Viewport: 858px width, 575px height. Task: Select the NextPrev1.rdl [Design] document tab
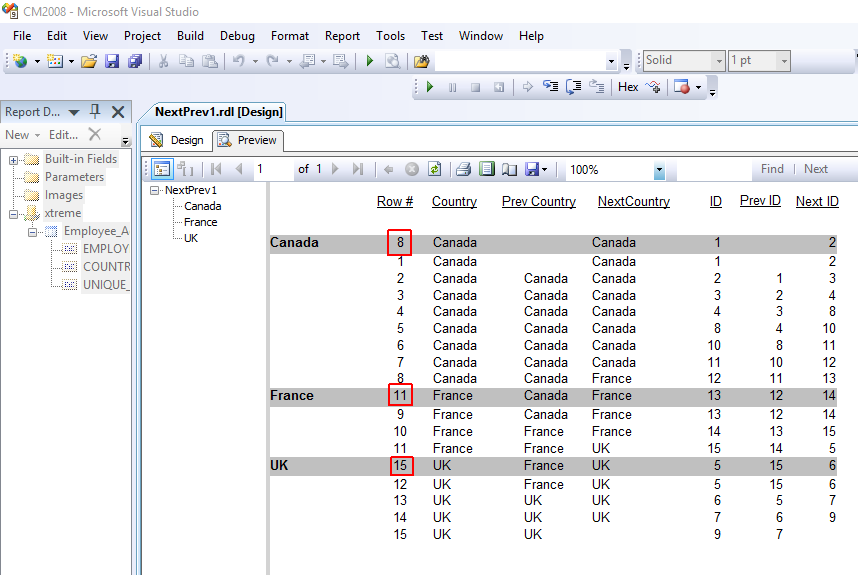click(x=218, y=112)
